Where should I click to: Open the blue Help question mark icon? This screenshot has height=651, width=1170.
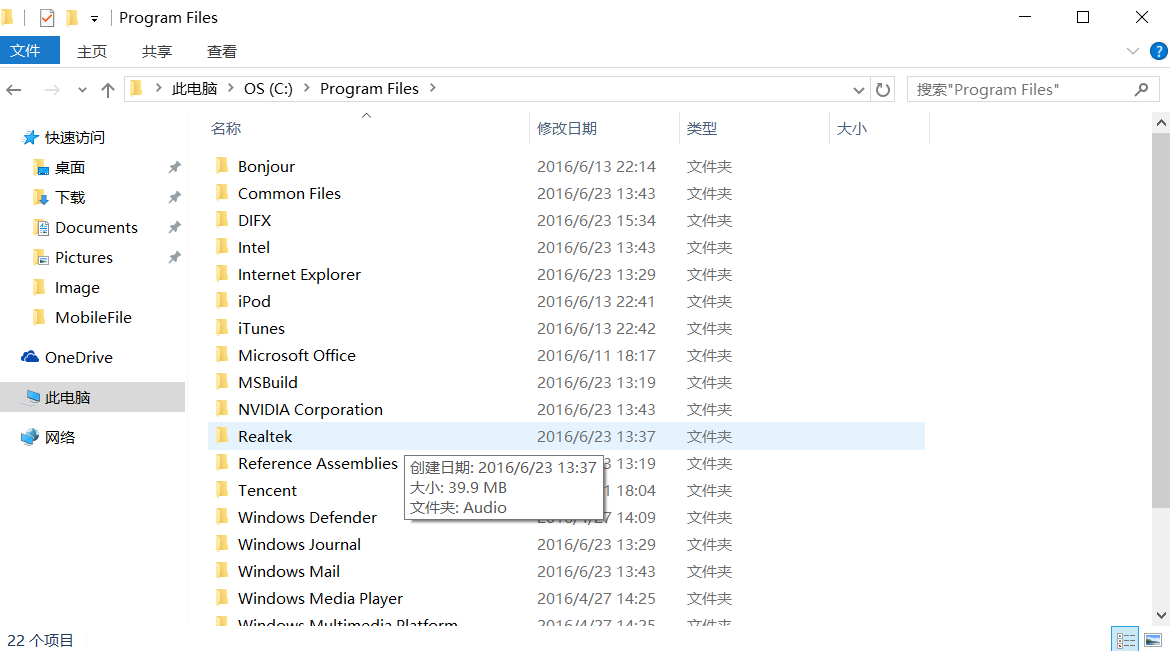[1158, 51]
